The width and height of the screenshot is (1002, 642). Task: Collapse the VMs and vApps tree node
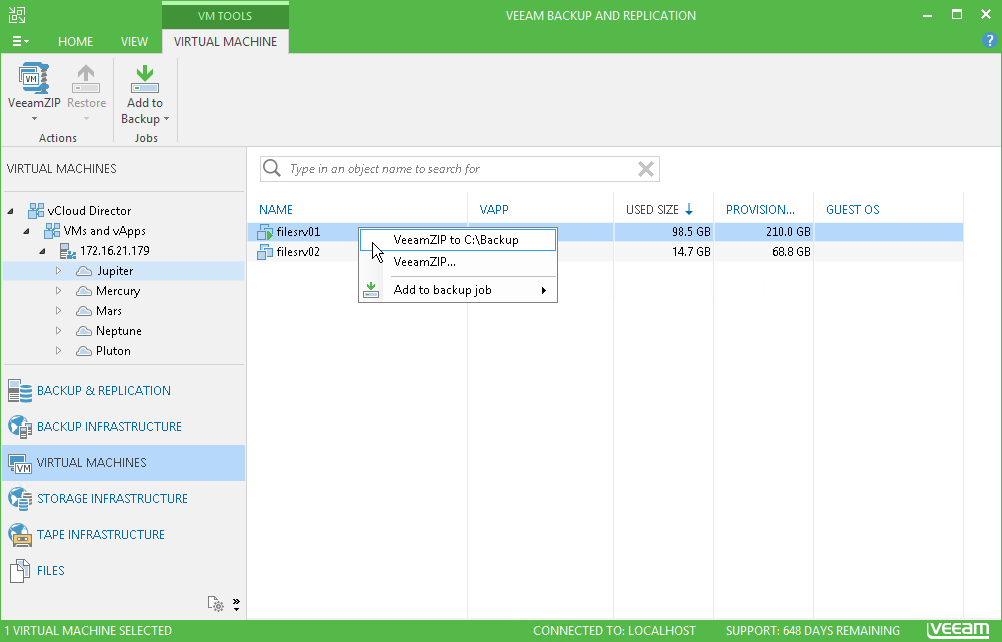[x=26, y=231]
